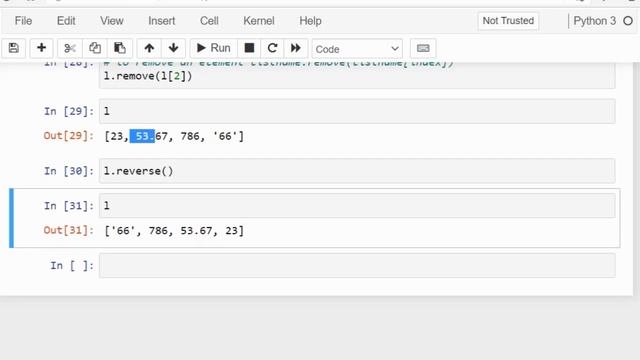
Task: Click the In [31] cell input
Action: (357, 205)
